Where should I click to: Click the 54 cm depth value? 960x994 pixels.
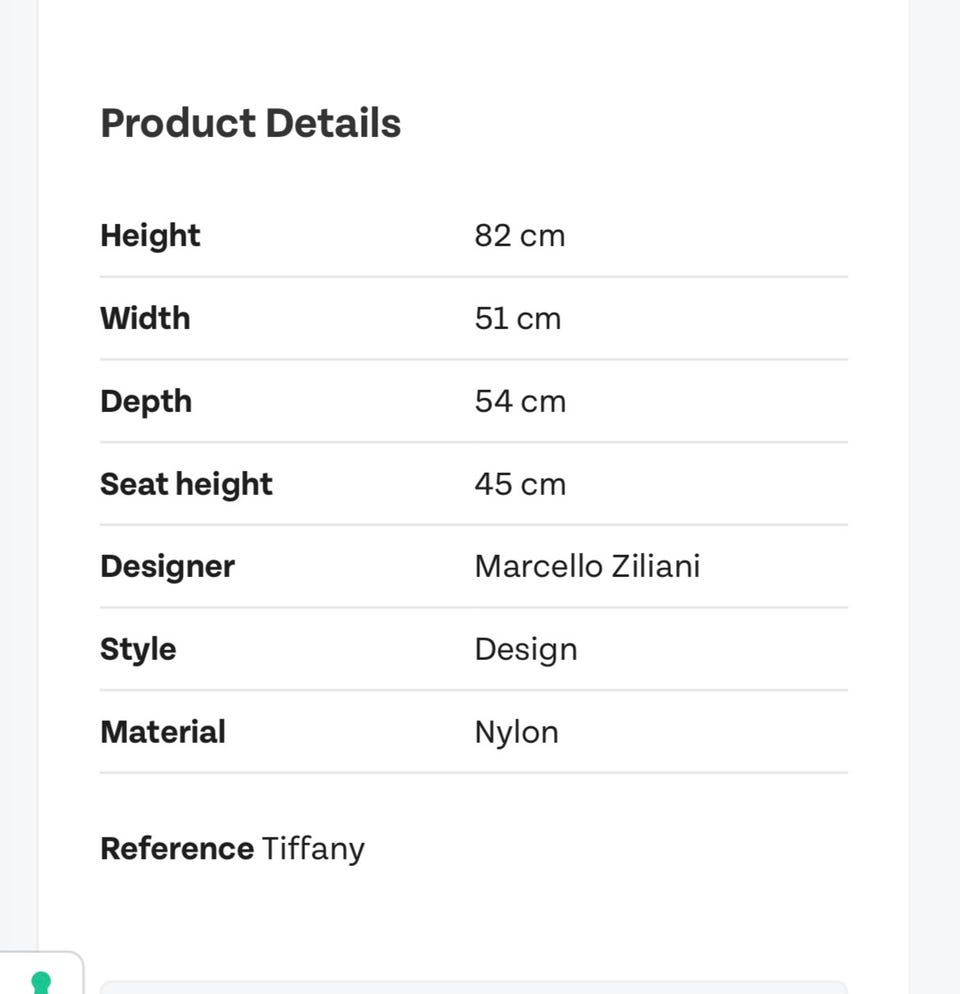(x=520, y=401)
